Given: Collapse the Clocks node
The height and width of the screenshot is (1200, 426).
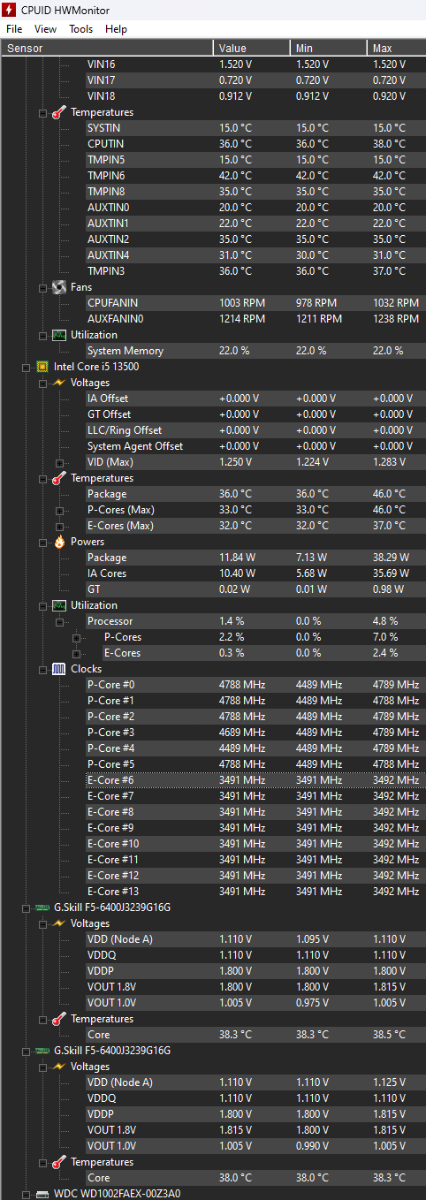Looking at the screenshot, I should click(42, 669).
